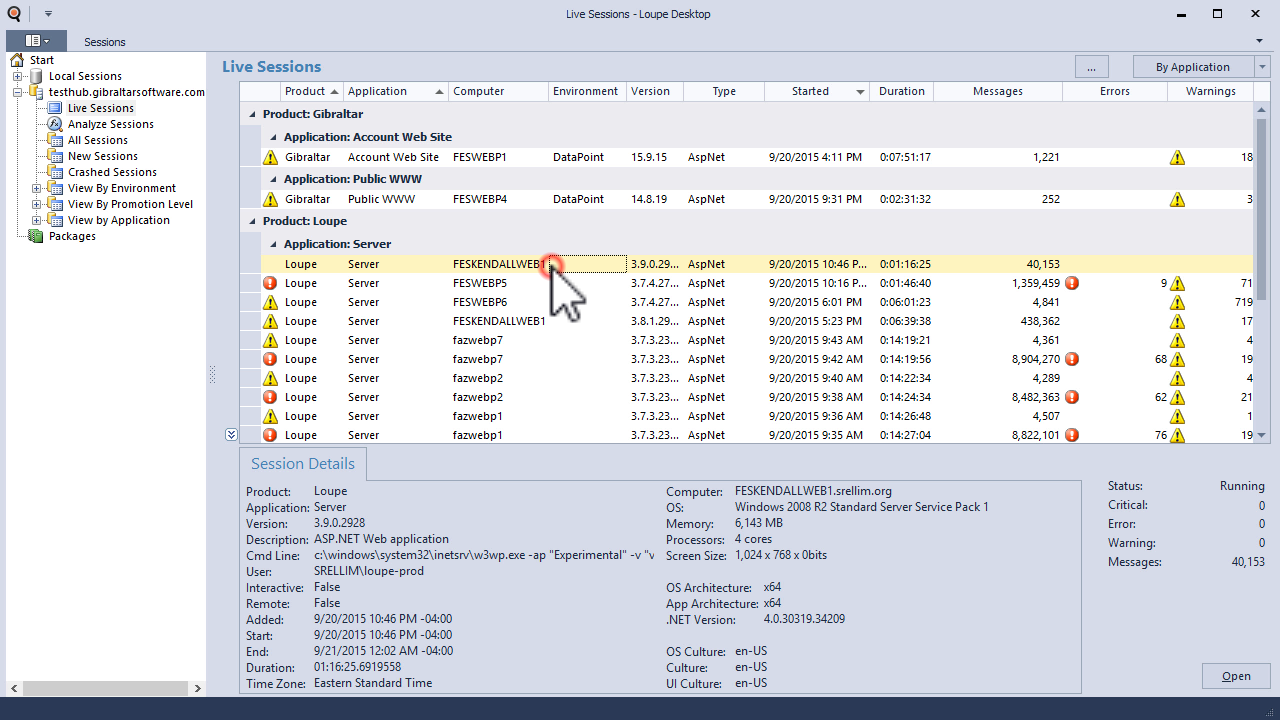Collapse session details with double-chevron button
Image resolution: width=1280 pixels, height=720 pixels.
pos(231,435)
